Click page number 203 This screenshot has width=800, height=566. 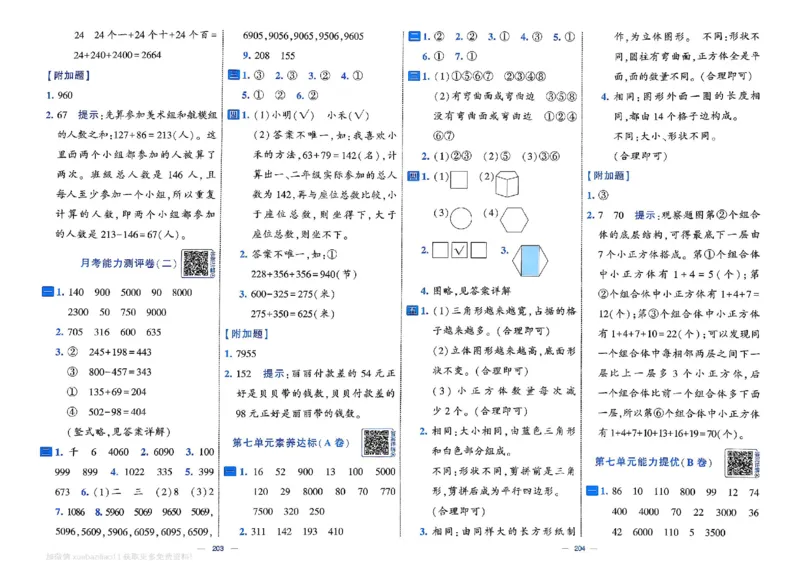(x=218, y=548)
